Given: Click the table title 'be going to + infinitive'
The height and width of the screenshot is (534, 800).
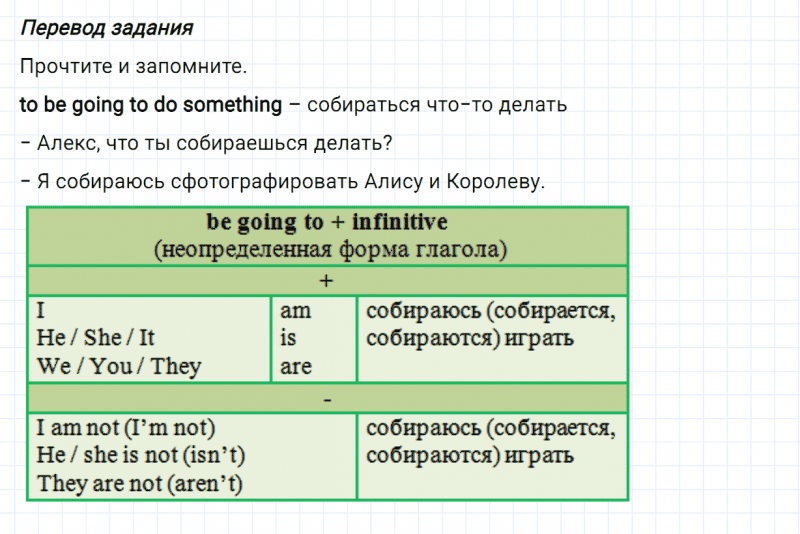Looking at the screenshot, I should point(327,222).
